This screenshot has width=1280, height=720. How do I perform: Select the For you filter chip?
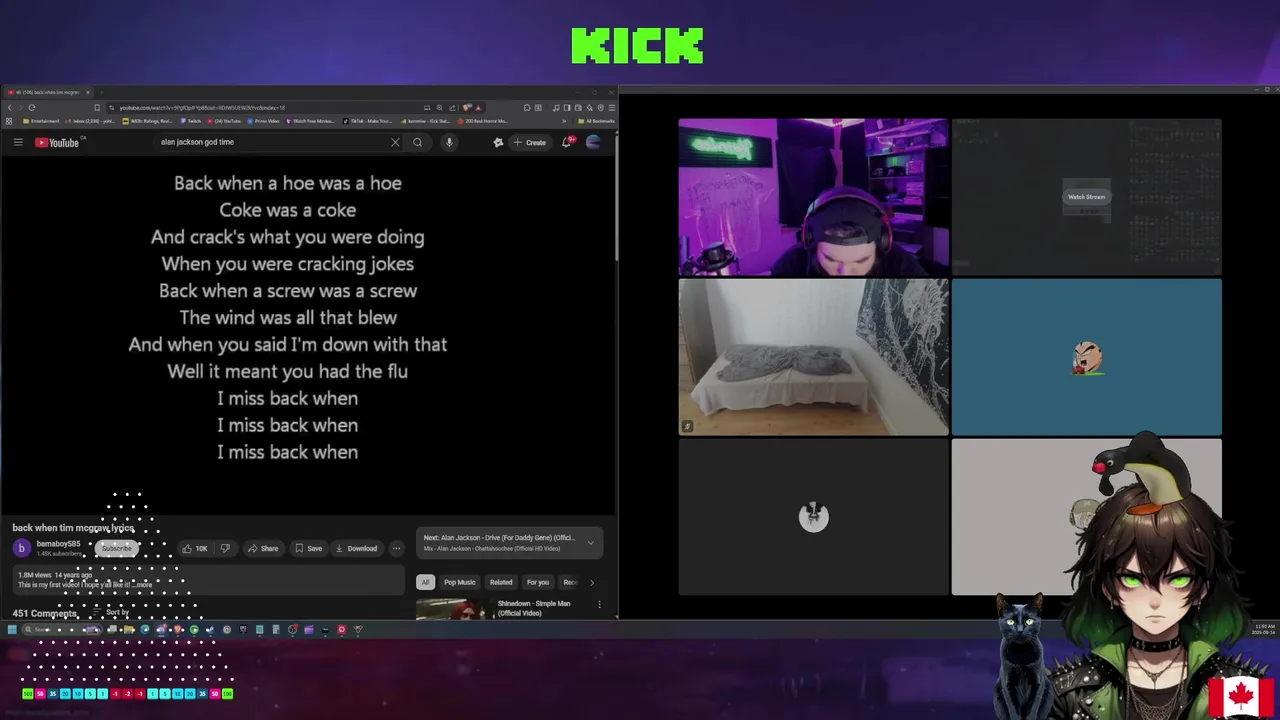[538, 582]
